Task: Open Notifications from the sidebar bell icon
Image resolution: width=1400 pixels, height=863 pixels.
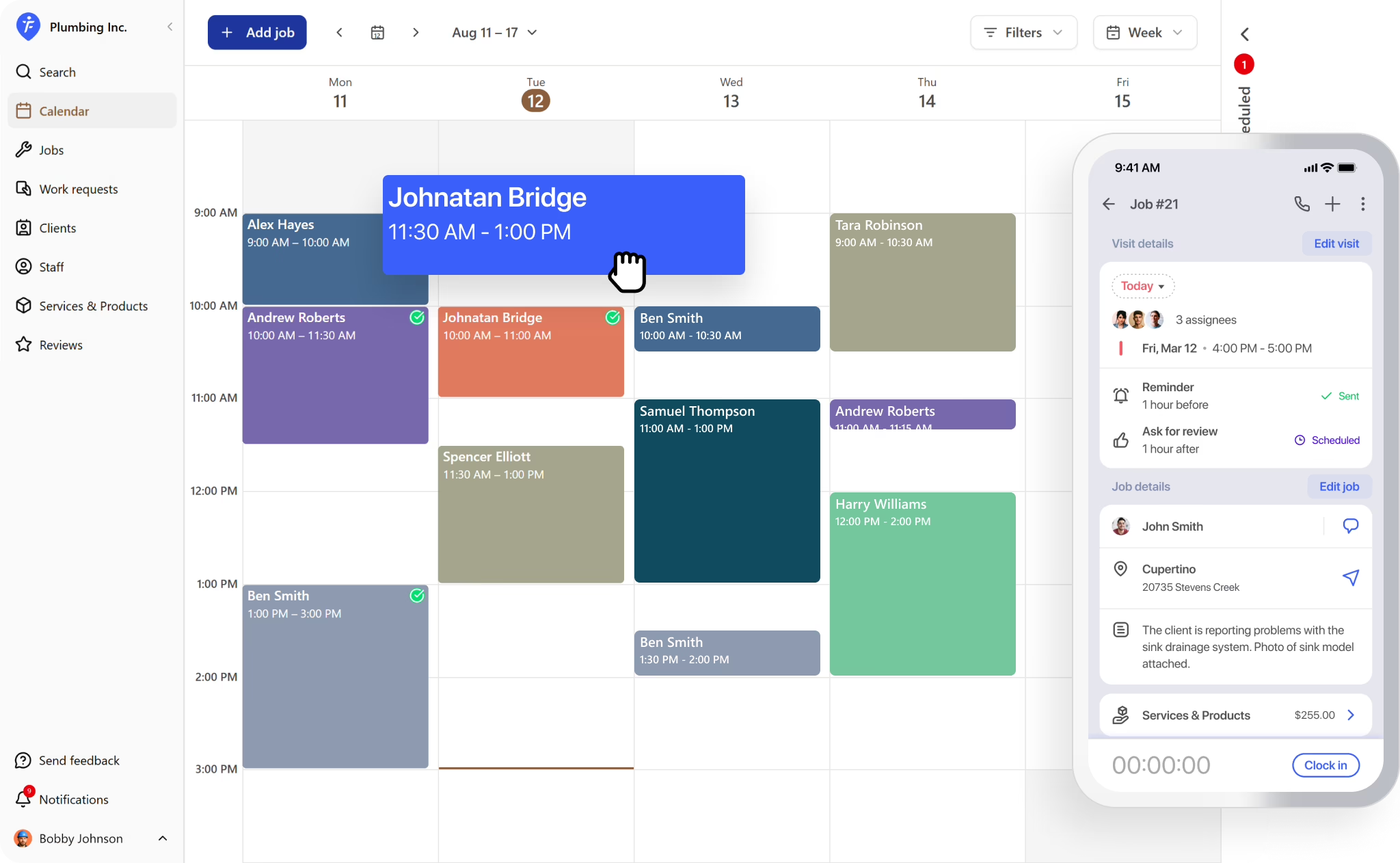Action: [24, 798]
